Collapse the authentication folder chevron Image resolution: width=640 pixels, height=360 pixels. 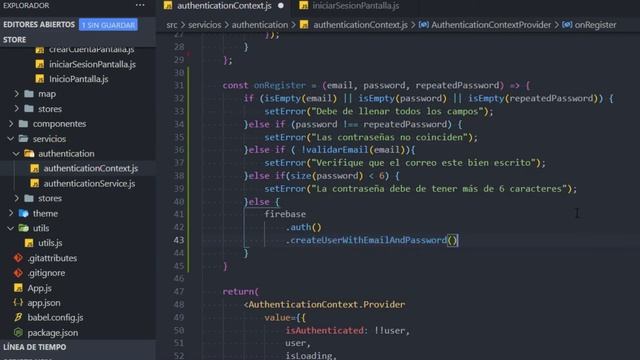[16, 153]
